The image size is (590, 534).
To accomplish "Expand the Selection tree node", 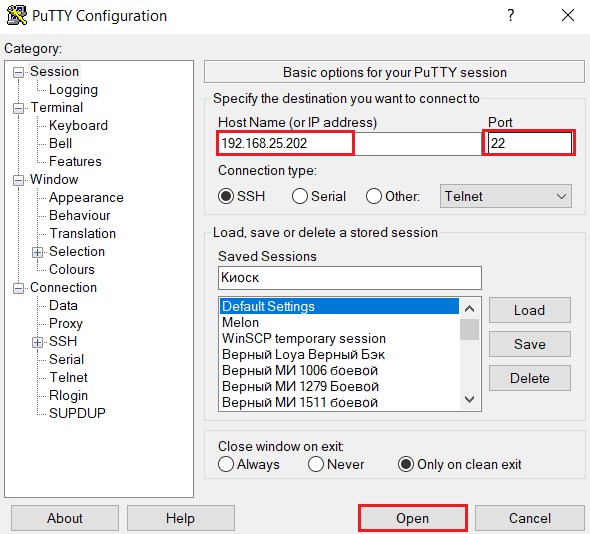I will tap(37, 252).
